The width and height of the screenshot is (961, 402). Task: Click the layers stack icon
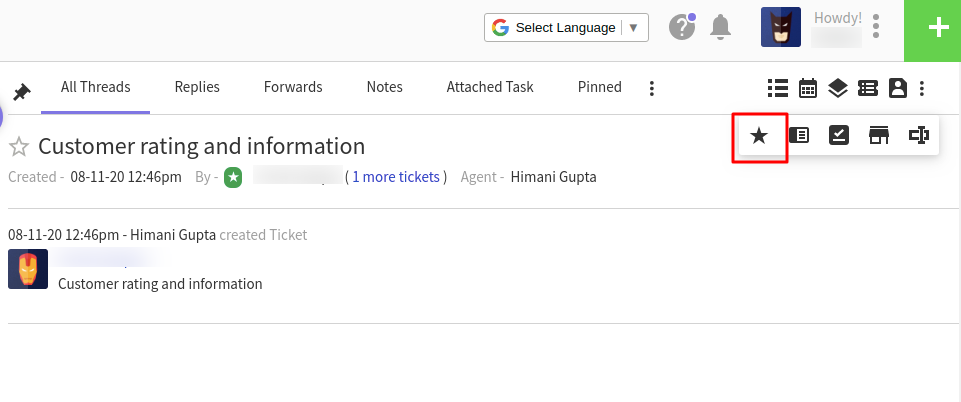click(x=837, y=88)
